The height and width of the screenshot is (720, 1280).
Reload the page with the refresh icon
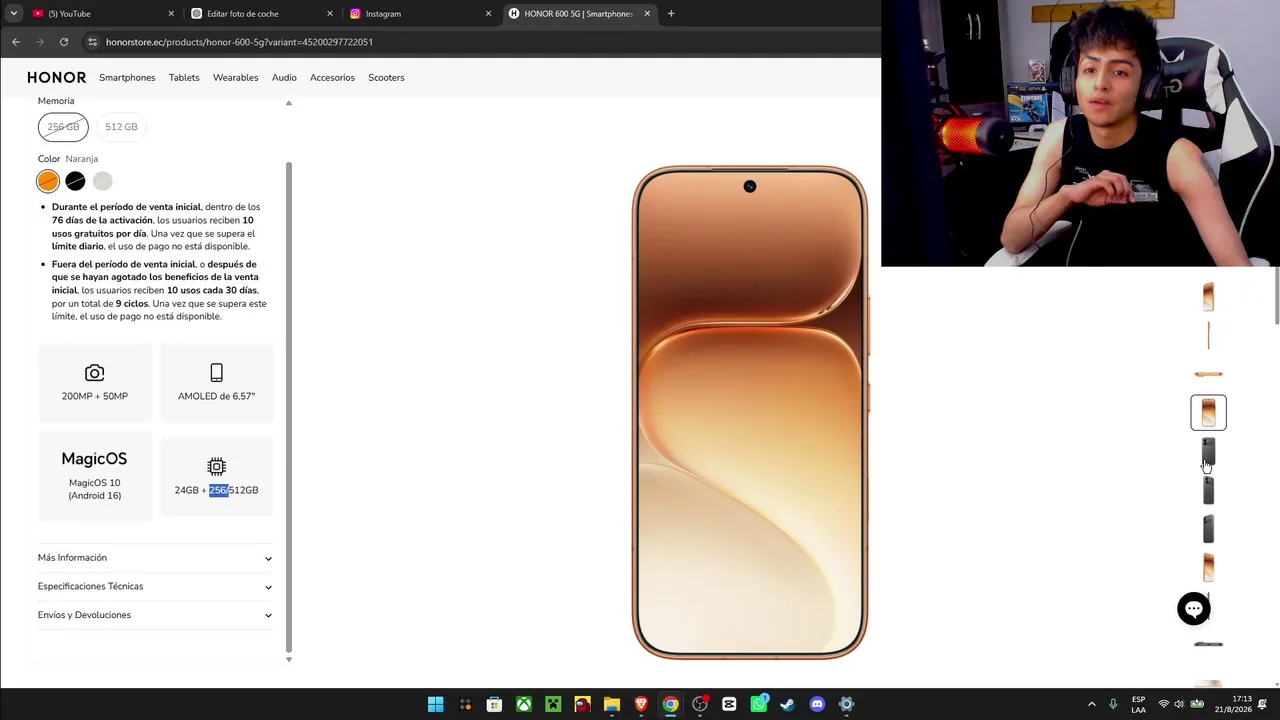[x=64, y=42]
